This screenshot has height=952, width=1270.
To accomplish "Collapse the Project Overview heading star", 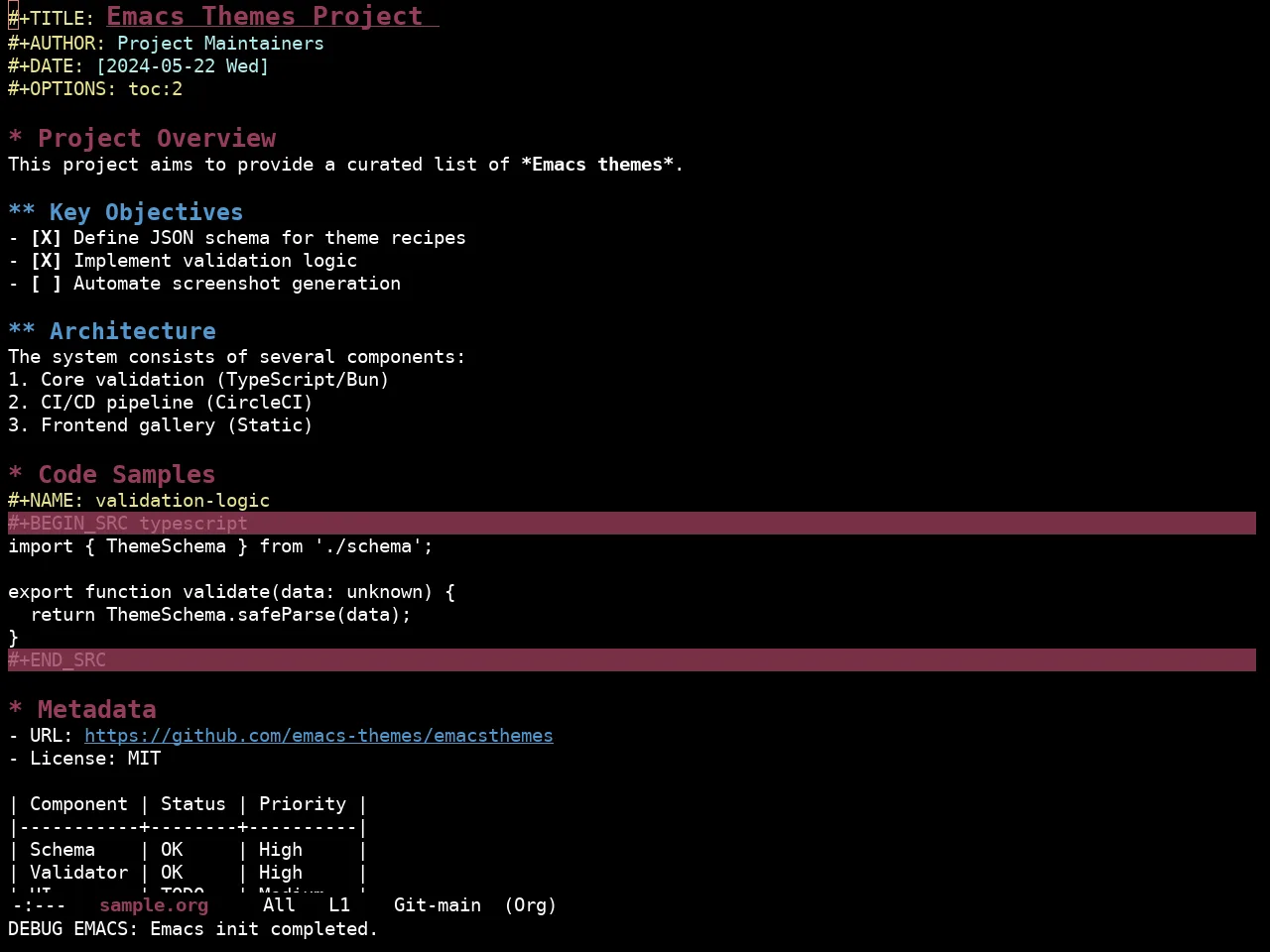I will [x=15, y=139].
